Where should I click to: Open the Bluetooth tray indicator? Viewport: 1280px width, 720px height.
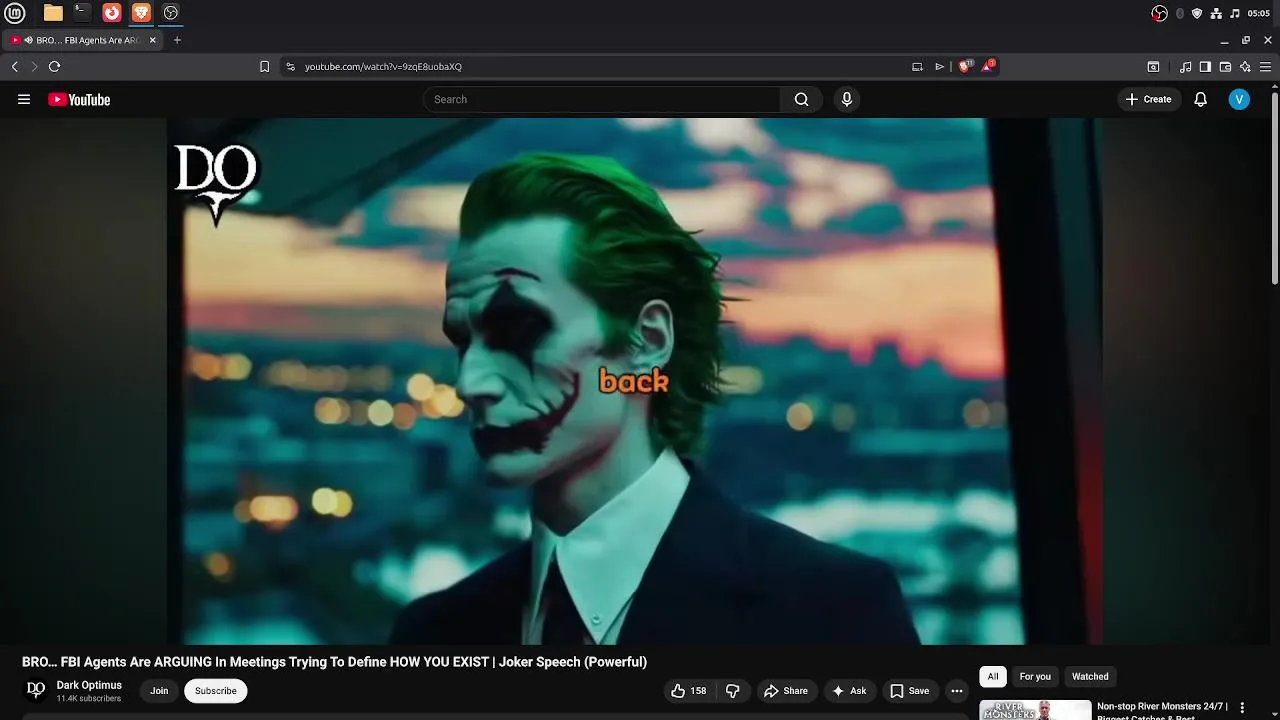click(x=1180, y=13)
